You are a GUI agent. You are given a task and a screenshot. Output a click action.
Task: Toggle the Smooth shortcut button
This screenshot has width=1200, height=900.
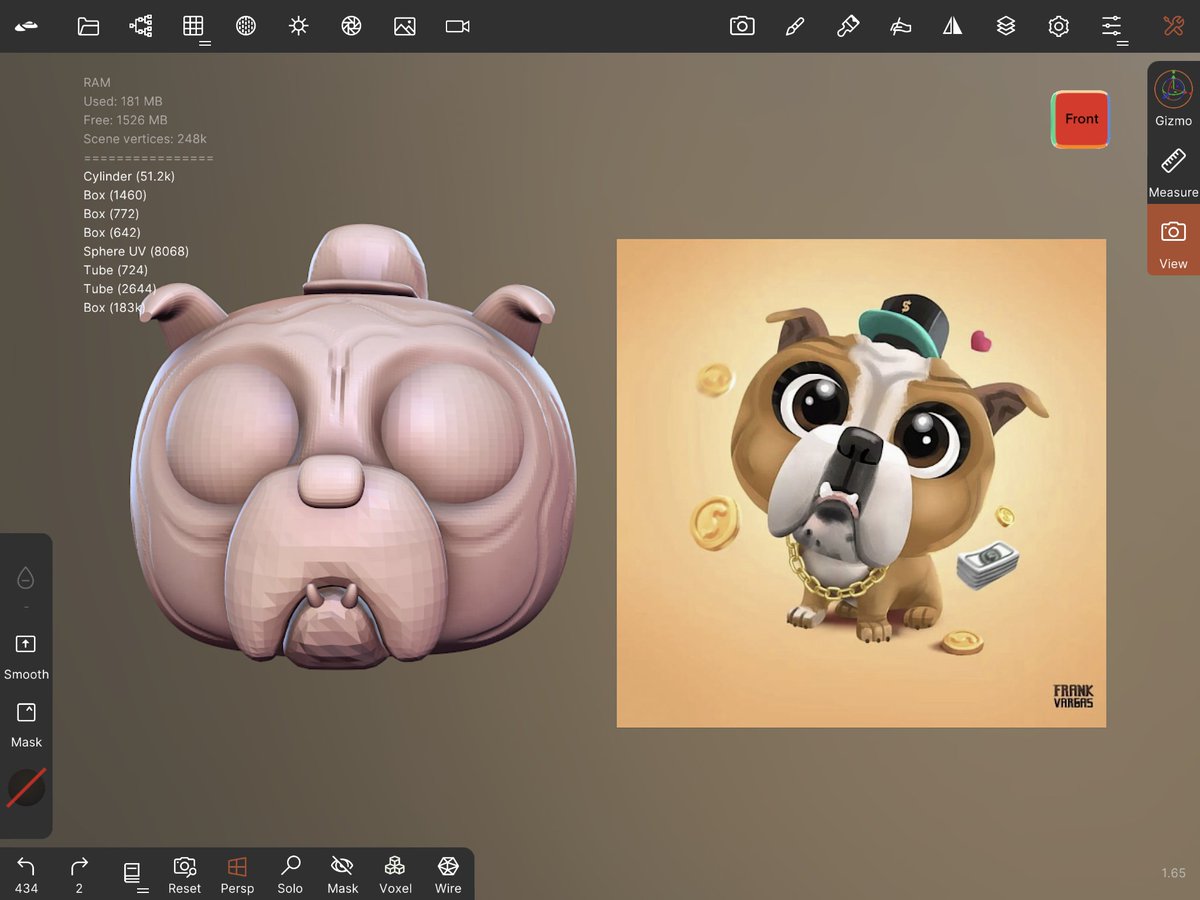(26, 656)
